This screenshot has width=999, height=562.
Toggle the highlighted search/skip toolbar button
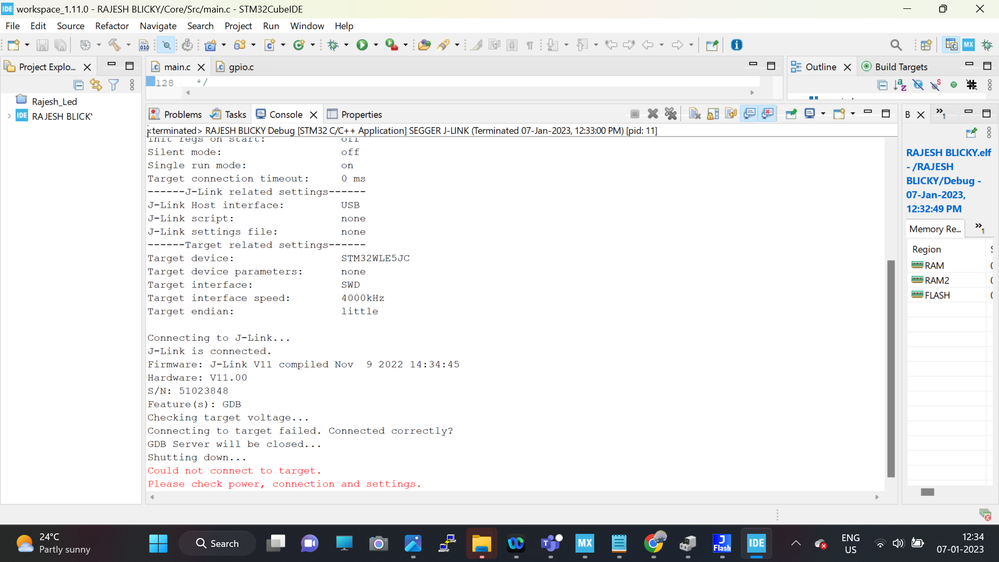(166, 45)
